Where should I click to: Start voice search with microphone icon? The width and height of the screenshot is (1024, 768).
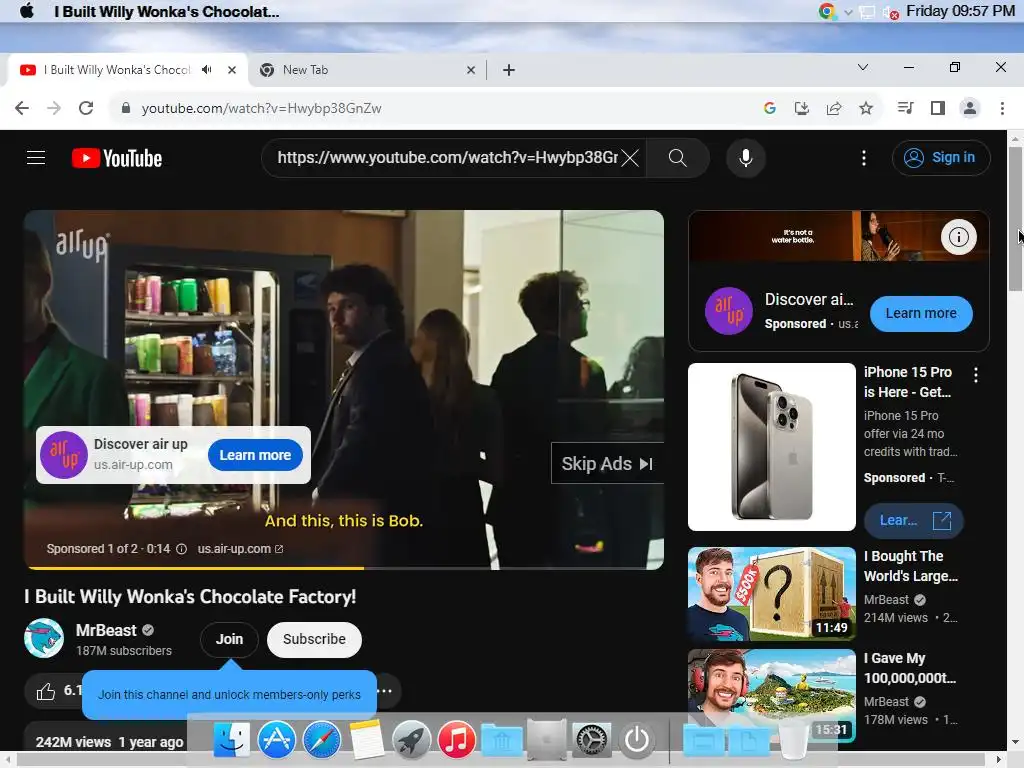click(x=745, y=157)
